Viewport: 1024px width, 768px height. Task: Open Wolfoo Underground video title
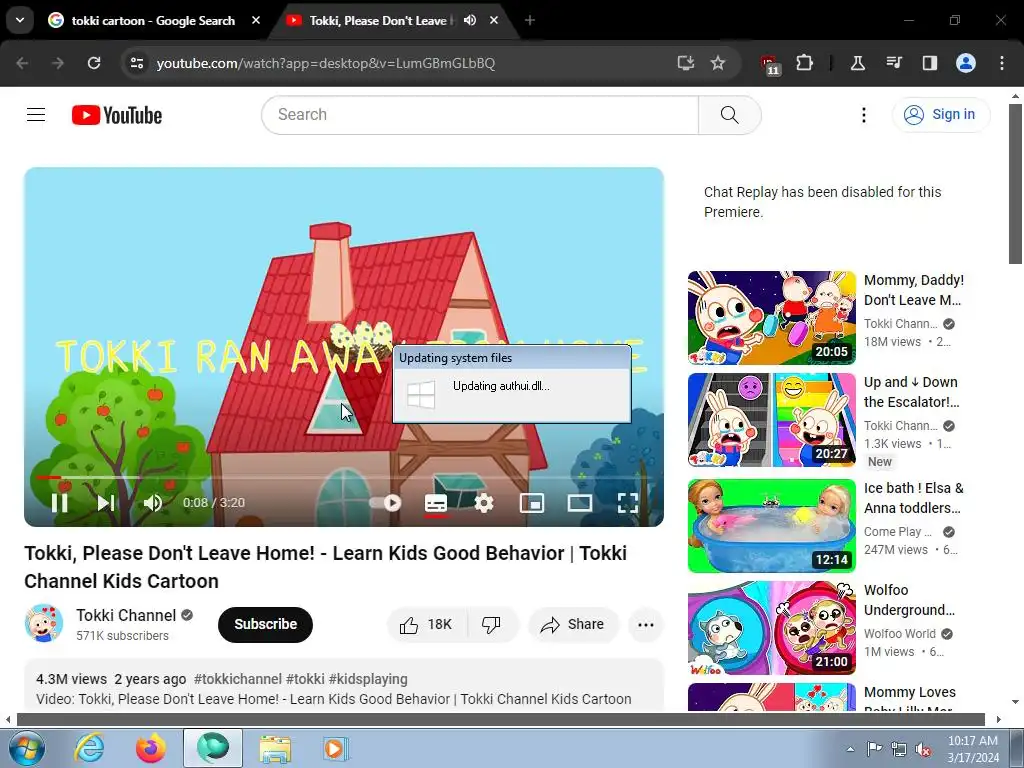[x=909, y=600]
